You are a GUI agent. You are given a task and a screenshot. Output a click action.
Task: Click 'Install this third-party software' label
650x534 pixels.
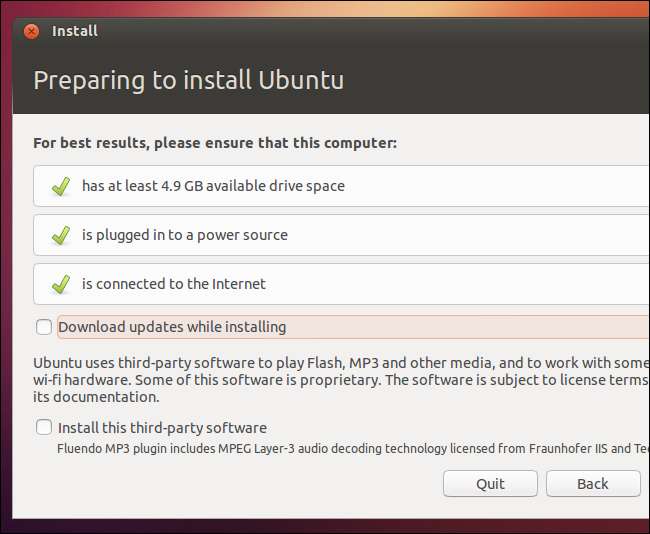(x=162, y=428)
